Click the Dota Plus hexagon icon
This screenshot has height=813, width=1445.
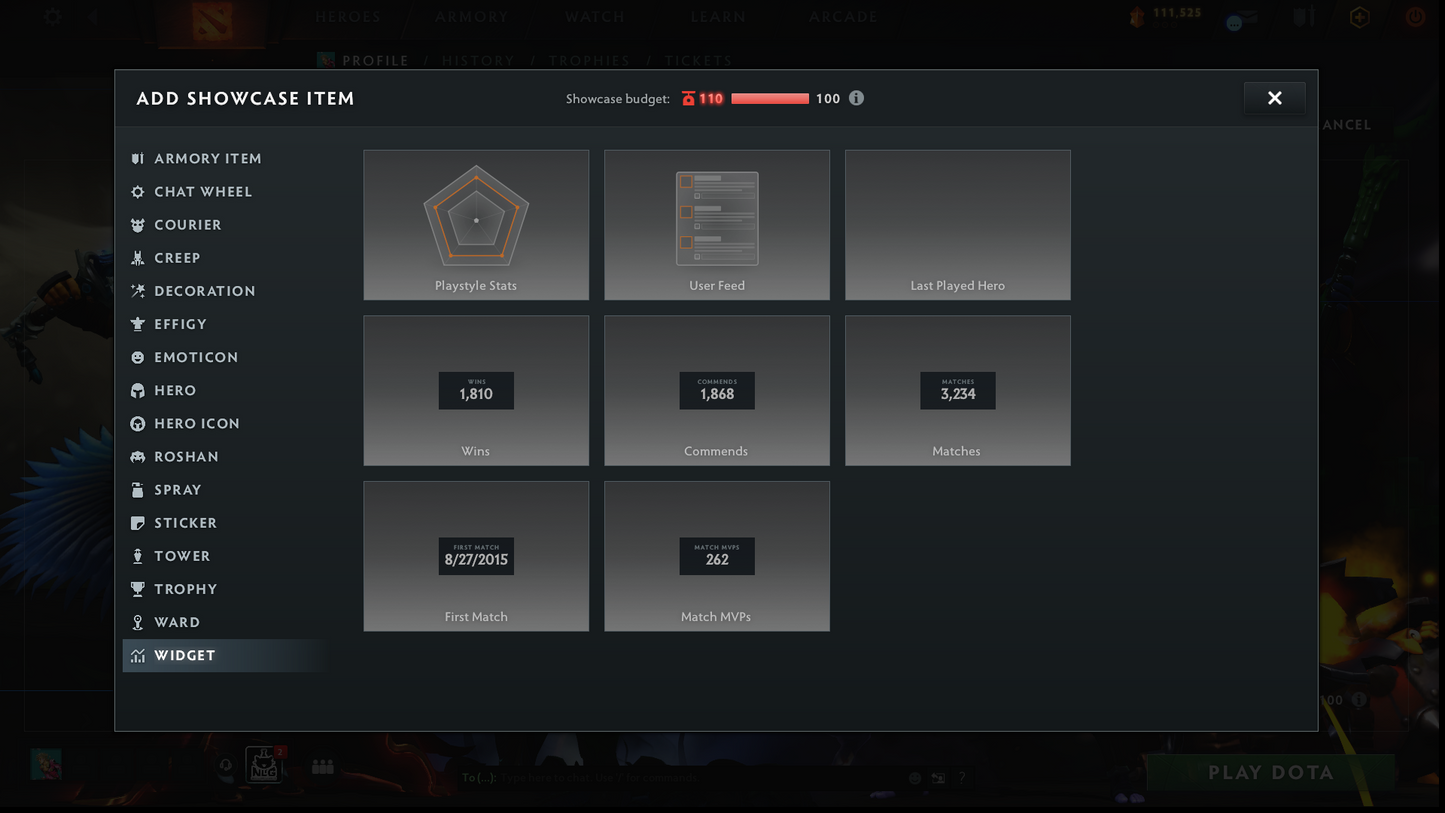(1359, 17)
